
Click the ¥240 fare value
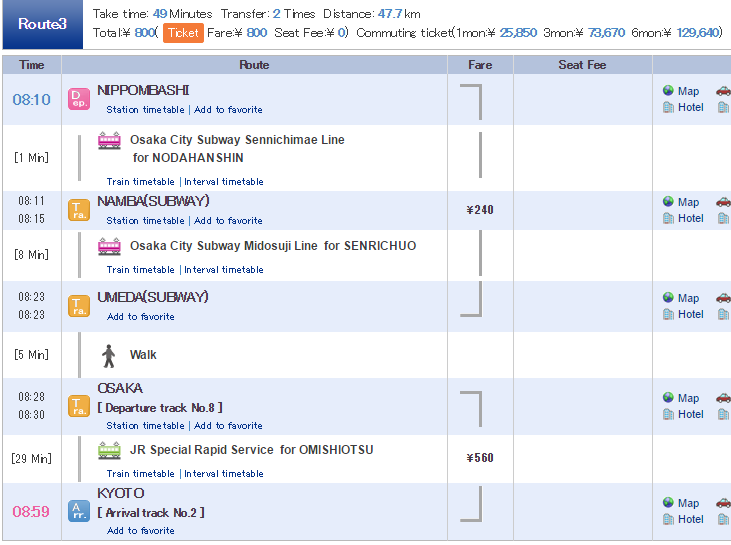(480, 210)
